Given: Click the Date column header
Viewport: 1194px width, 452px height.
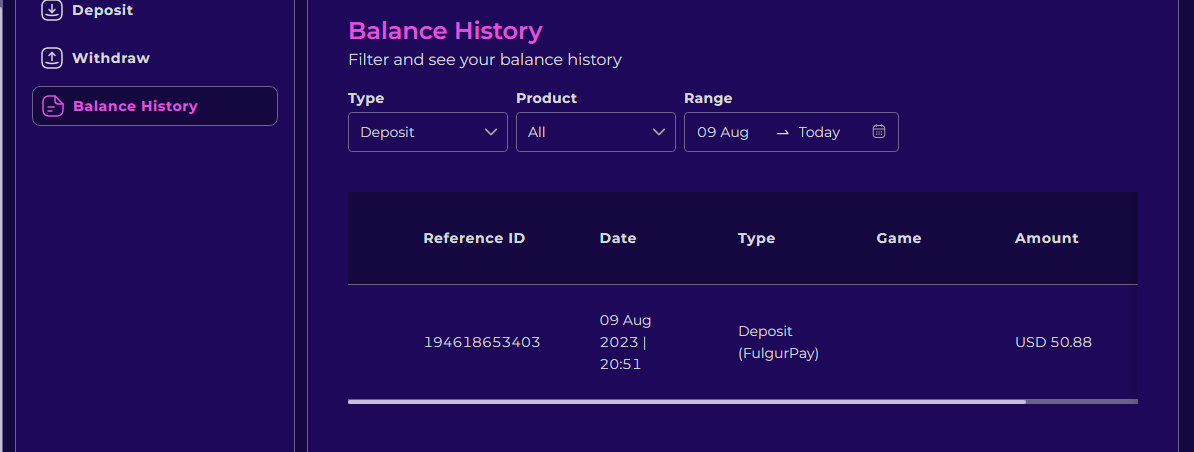Looking at the screenshot, I should pyautogui.click(x=618, y=238).
